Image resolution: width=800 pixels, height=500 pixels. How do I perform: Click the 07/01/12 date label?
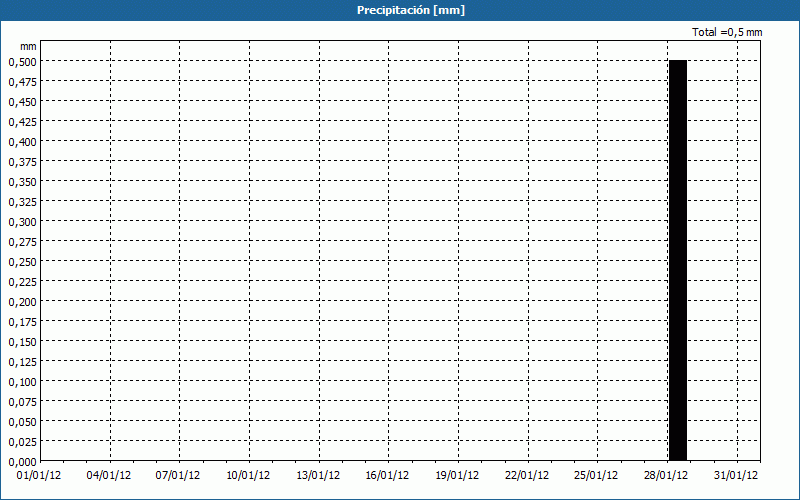pyautogui.click(x=178, y=476)
